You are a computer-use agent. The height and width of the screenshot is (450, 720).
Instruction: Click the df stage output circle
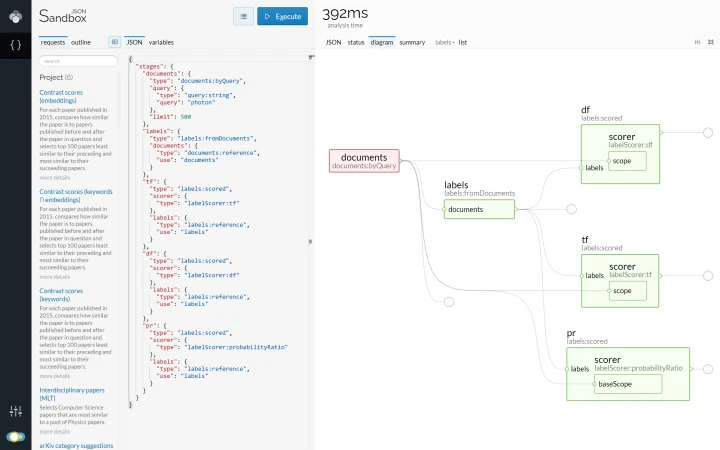coord(708,133)
